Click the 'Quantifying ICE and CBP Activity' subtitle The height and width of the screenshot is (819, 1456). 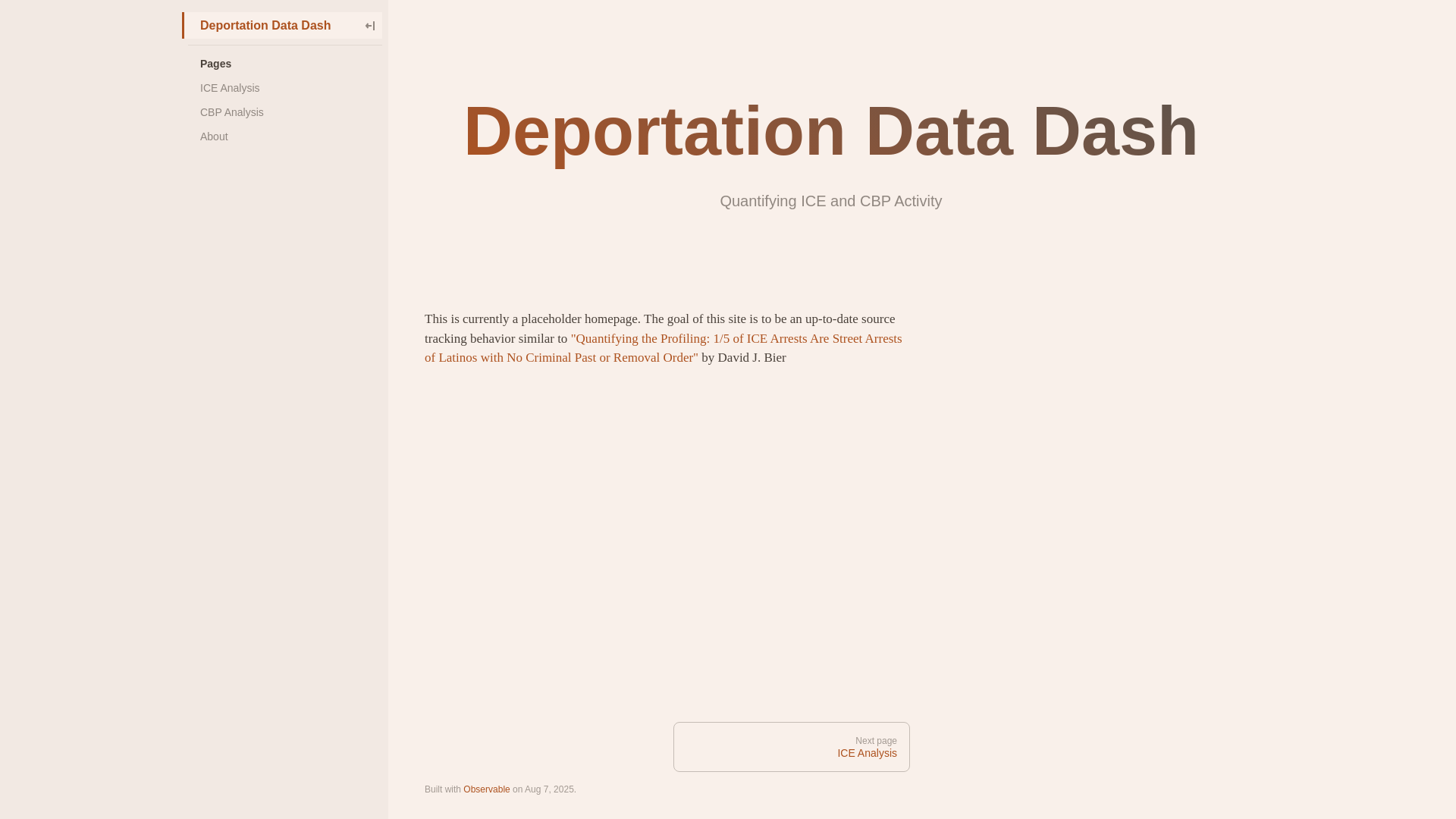click(831, 201)
